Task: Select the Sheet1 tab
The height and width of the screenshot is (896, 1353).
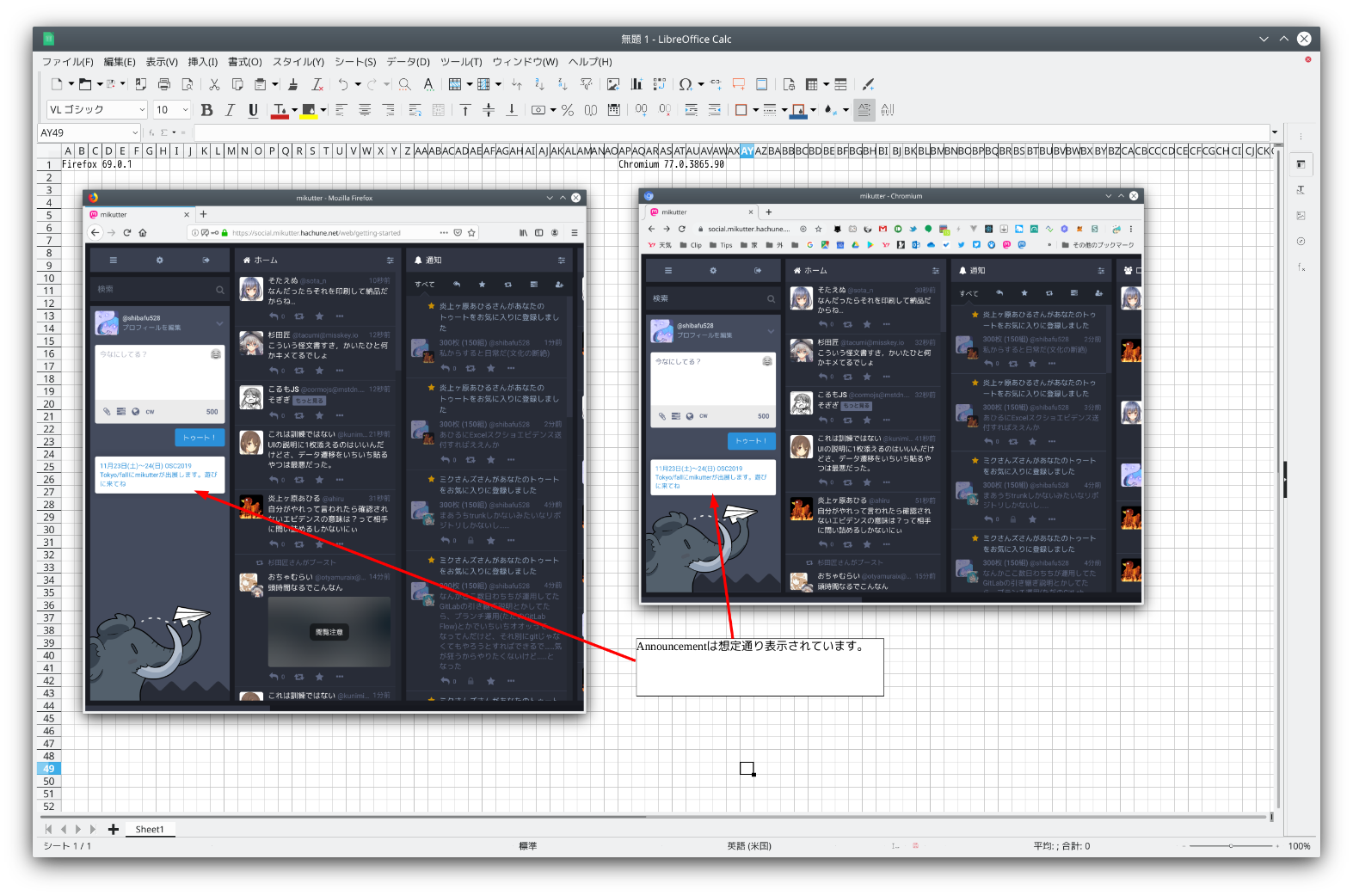Action: tap(150, 830)
